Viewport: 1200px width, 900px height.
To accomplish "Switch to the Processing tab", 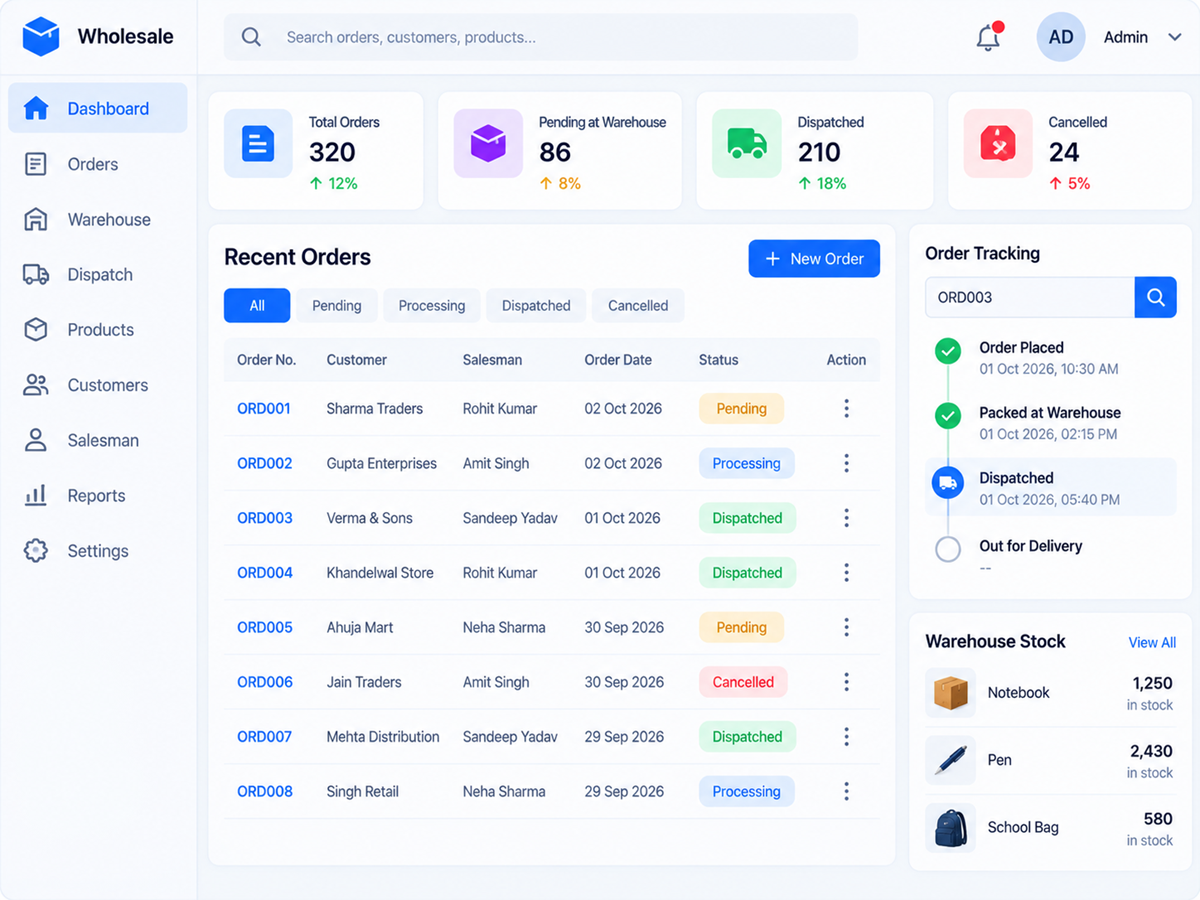I will click(432, 305).
